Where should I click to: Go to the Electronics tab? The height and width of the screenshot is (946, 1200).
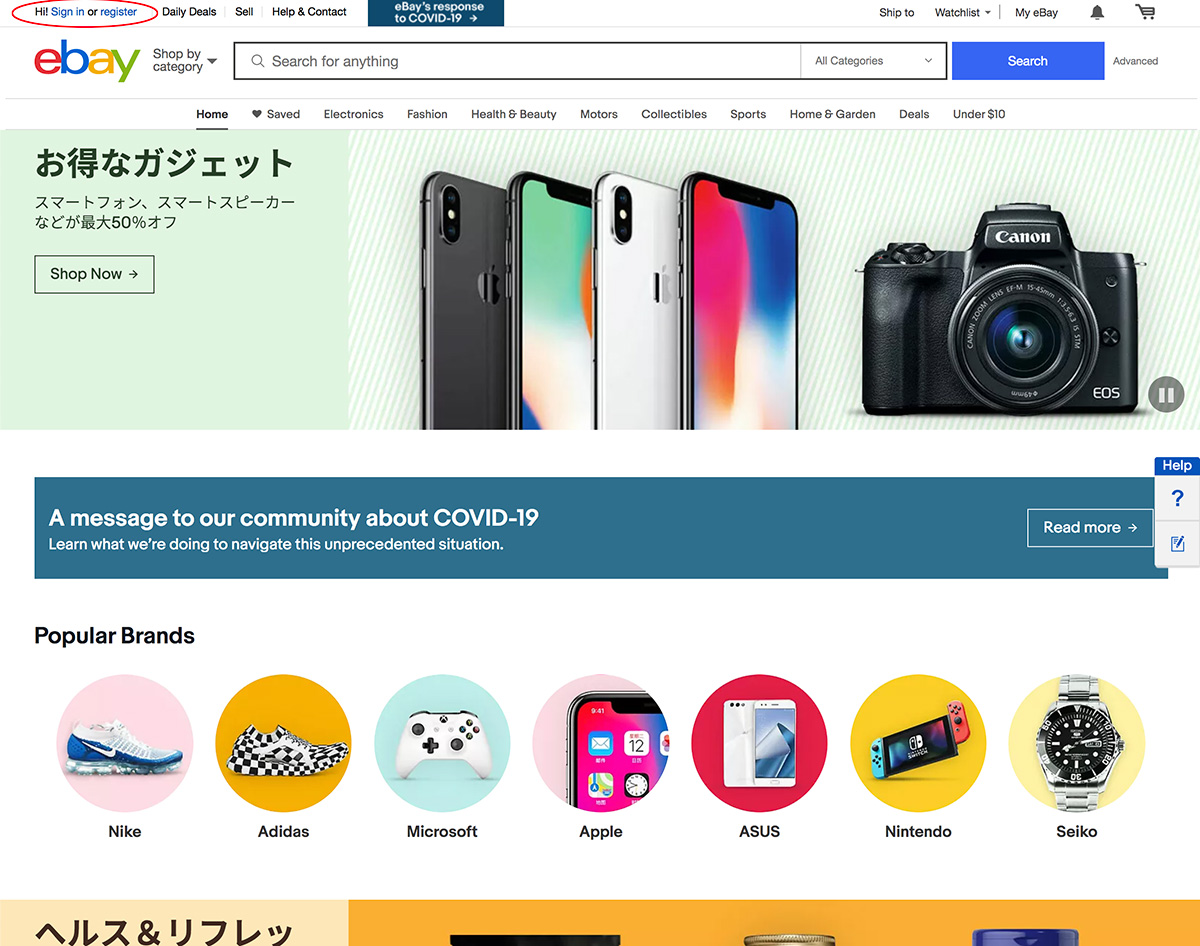pos(353,114)
